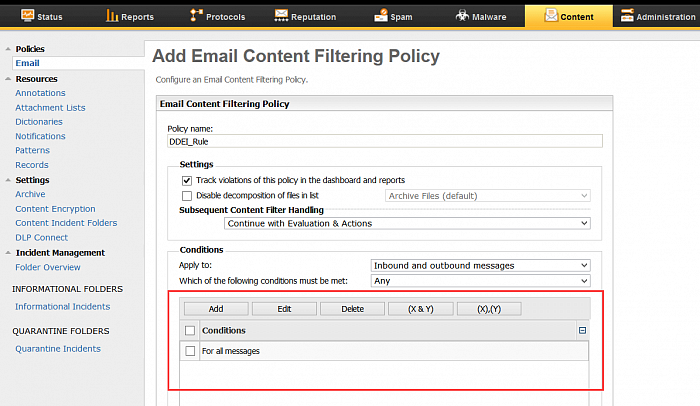700x406 pixels.
Task: Click the Edit condition button
Action: tap(284, 309)
